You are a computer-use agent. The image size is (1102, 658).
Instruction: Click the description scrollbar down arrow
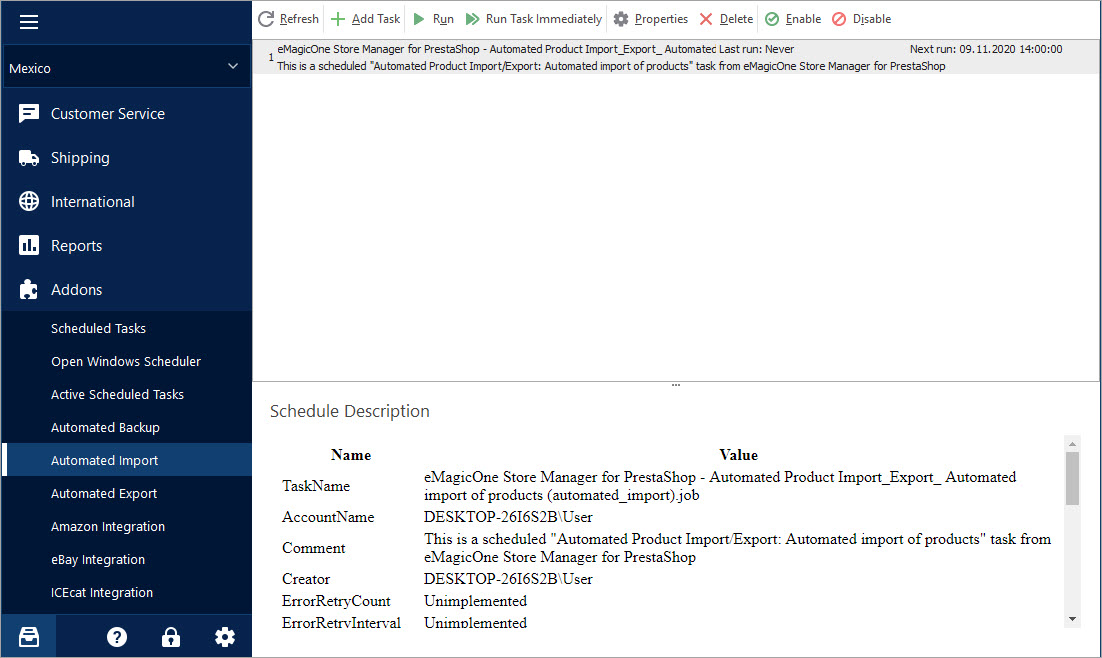1072,619
